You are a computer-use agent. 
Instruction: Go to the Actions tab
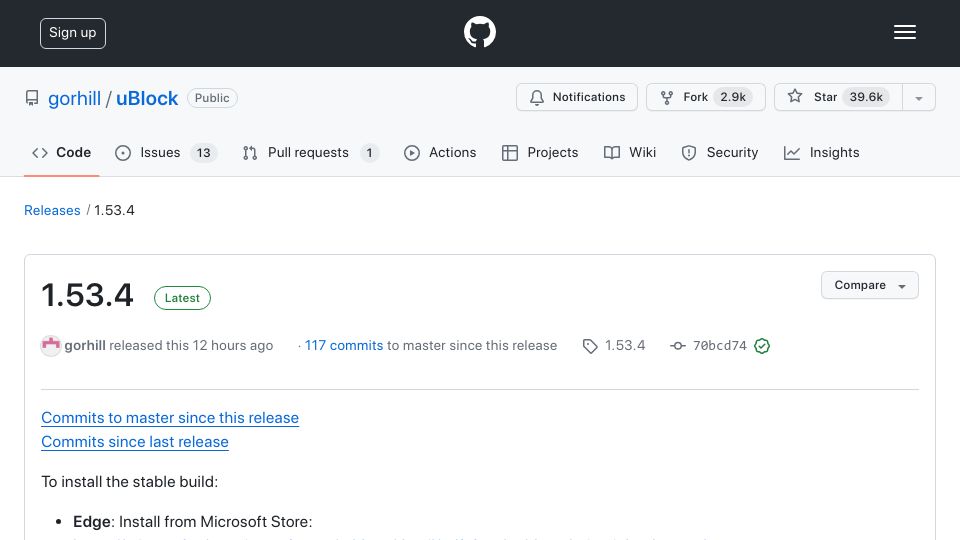[x=440, y=152]
